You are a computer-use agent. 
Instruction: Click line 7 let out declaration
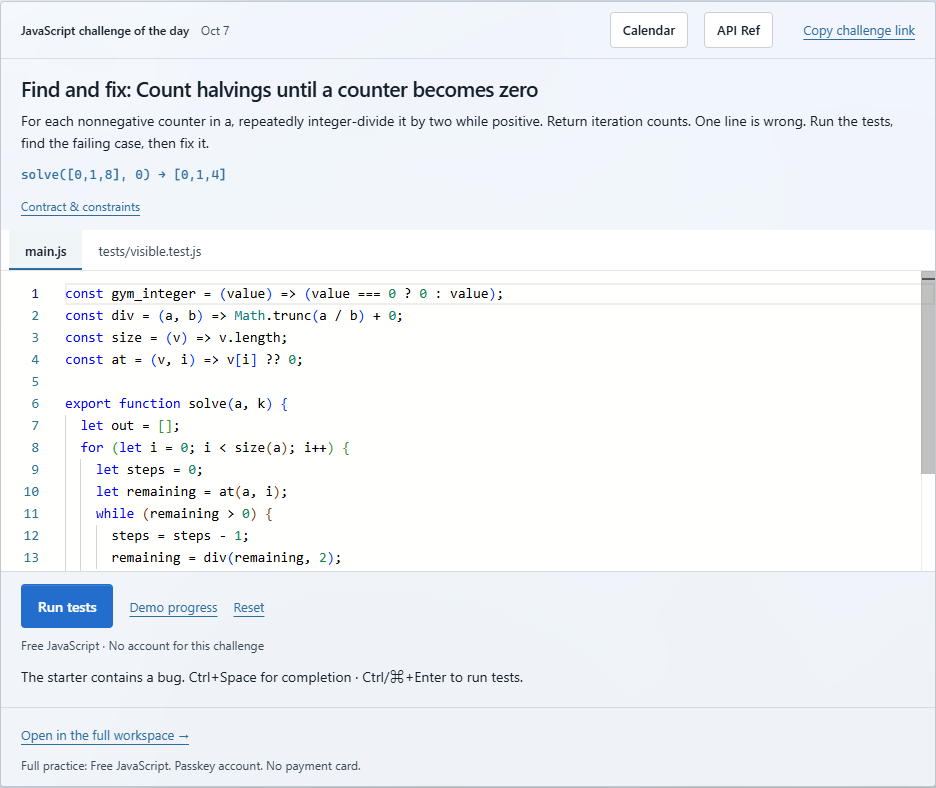click(x=130, y=426)
